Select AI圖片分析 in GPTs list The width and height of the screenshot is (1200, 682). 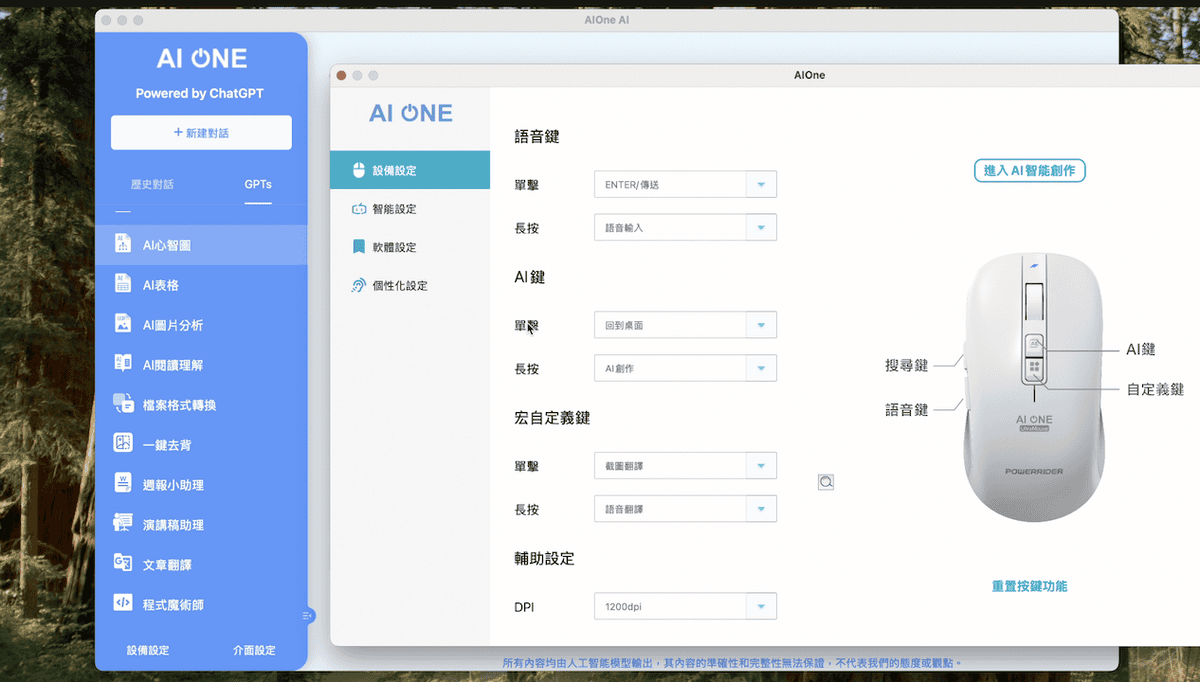[201, 324]
